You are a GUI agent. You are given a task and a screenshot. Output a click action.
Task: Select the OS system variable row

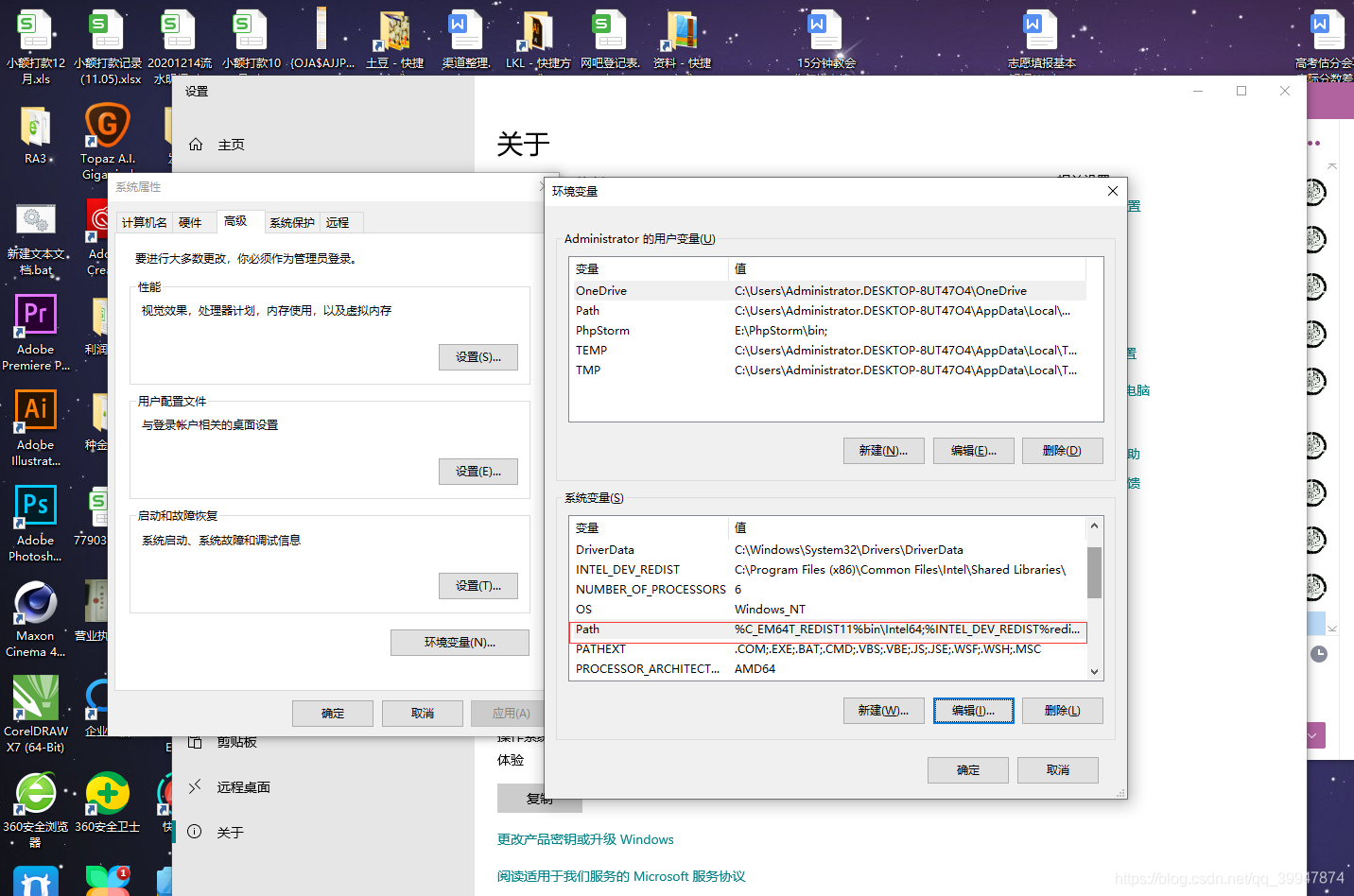pos(828,610)
